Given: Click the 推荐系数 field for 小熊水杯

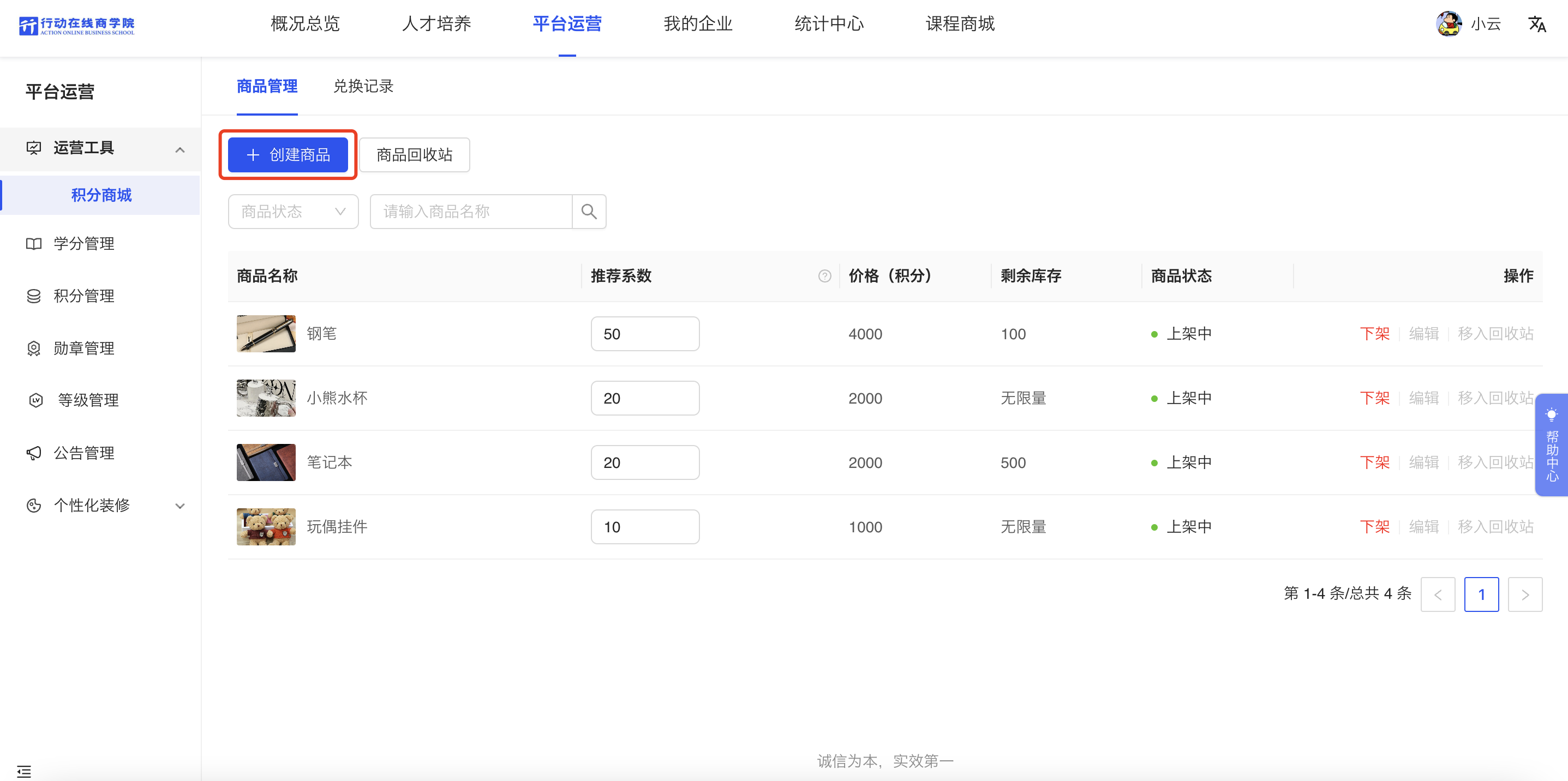Looking at the screenshot, I should click(x=645, y=398).
